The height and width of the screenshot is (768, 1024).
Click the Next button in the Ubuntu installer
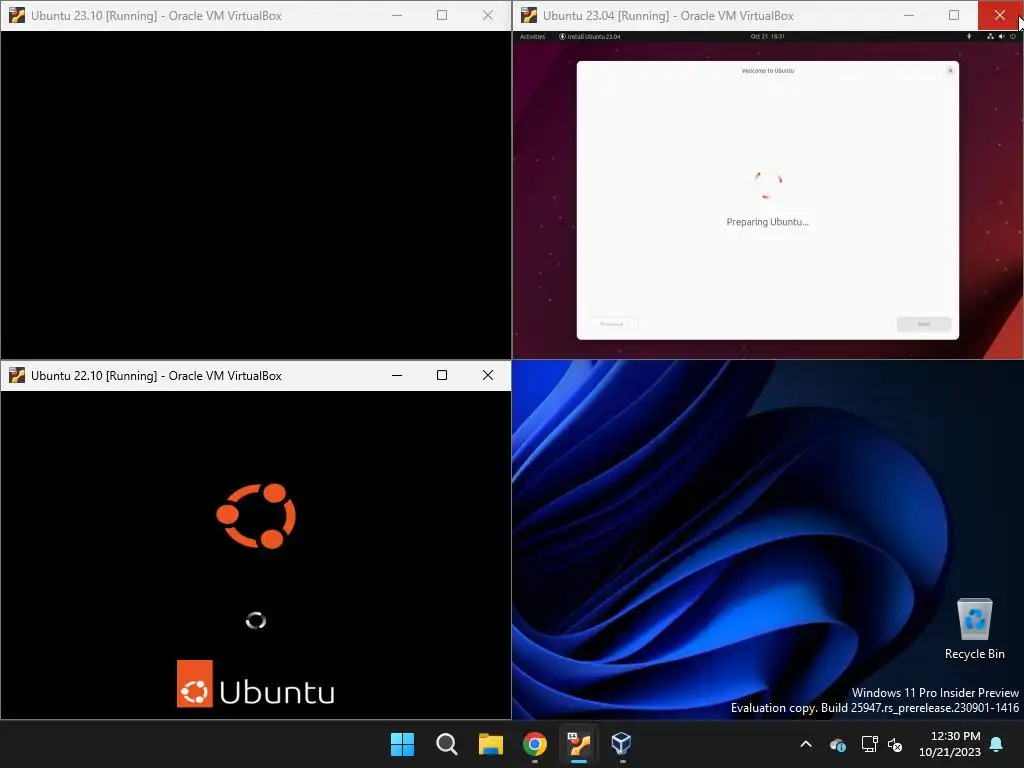click(924, 324)
